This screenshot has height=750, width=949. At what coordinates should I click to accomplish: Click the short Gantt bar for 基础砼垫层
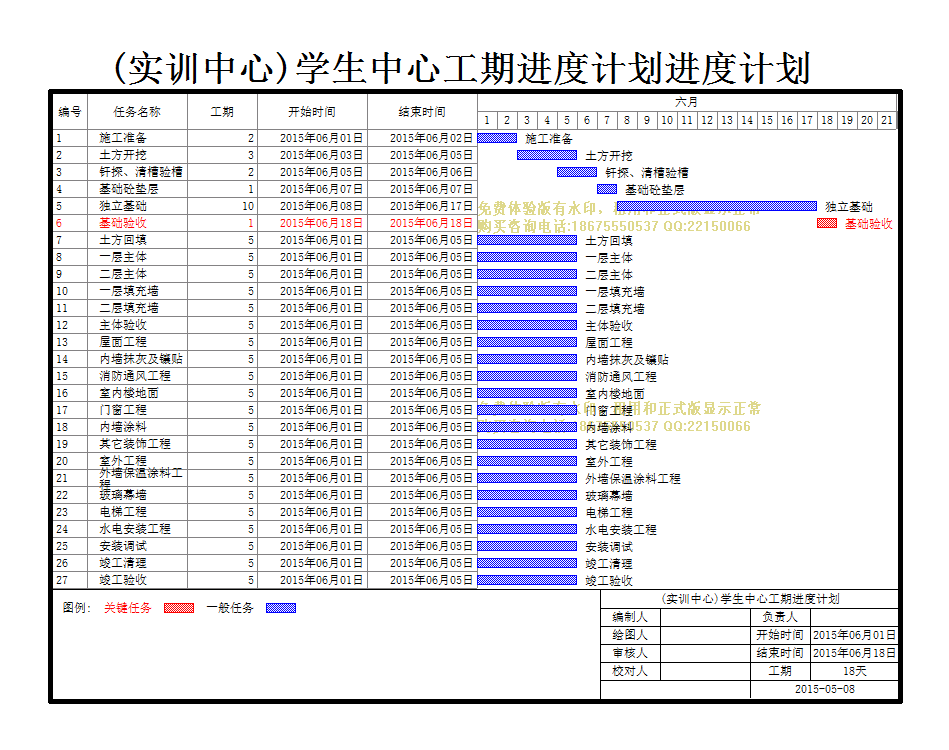[607, 189]
